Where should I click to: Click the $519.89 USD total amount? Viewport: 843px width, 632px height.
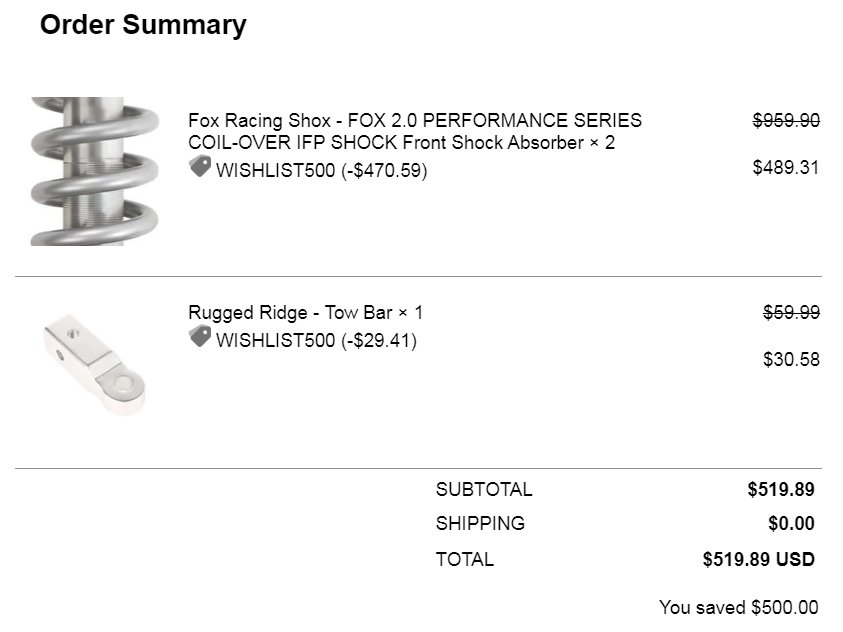759,559
